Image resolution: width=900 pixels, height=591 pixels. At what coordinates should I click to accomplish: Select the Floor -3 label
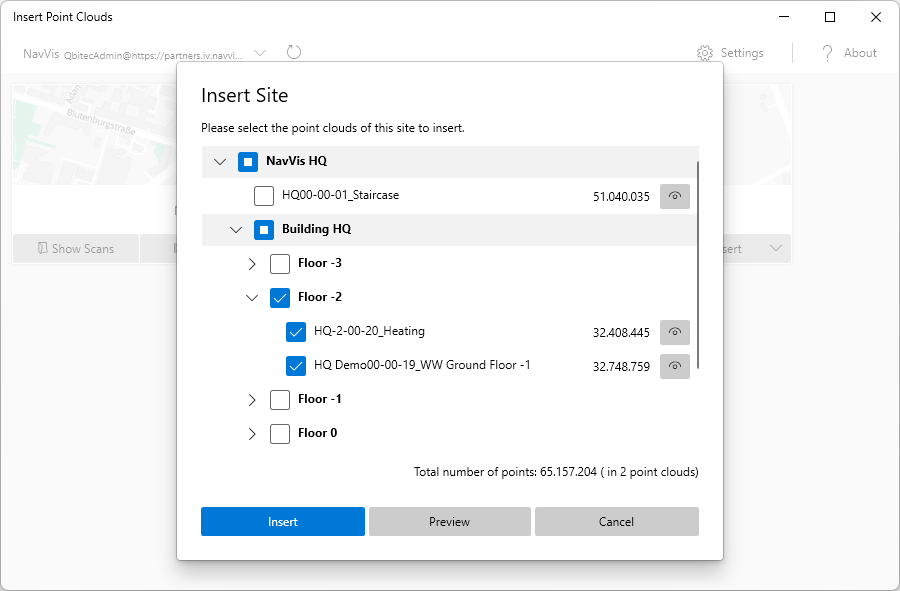coord(320,263)
